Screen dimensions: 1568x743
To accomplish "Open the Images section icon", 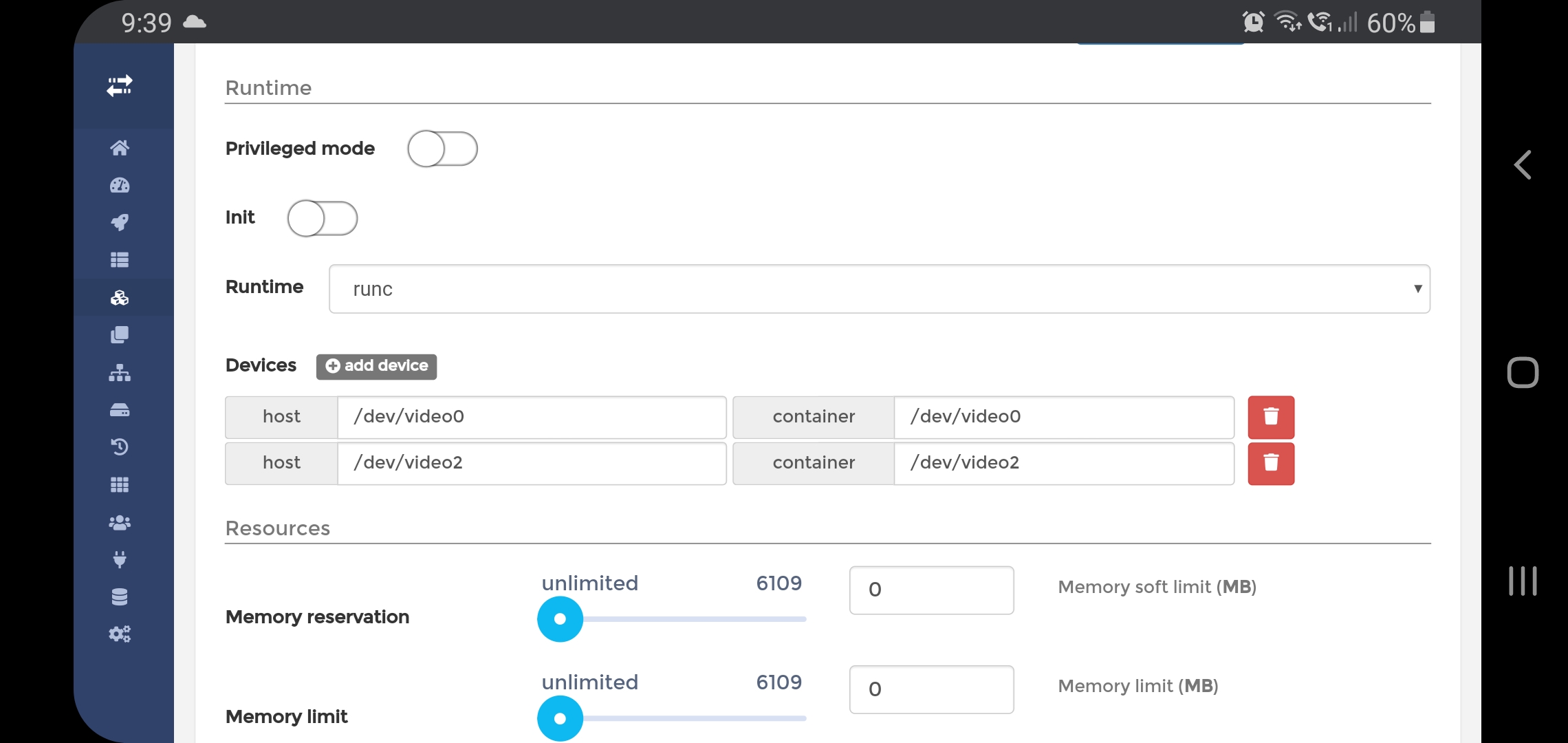I will 120,335.
